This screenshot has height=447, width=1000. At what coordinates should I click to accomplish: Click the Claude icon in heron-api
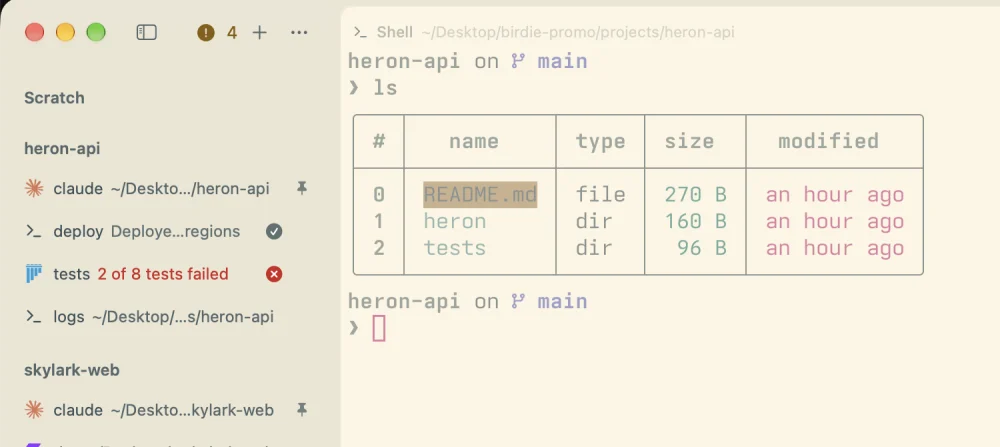click(x=34, y=188)
